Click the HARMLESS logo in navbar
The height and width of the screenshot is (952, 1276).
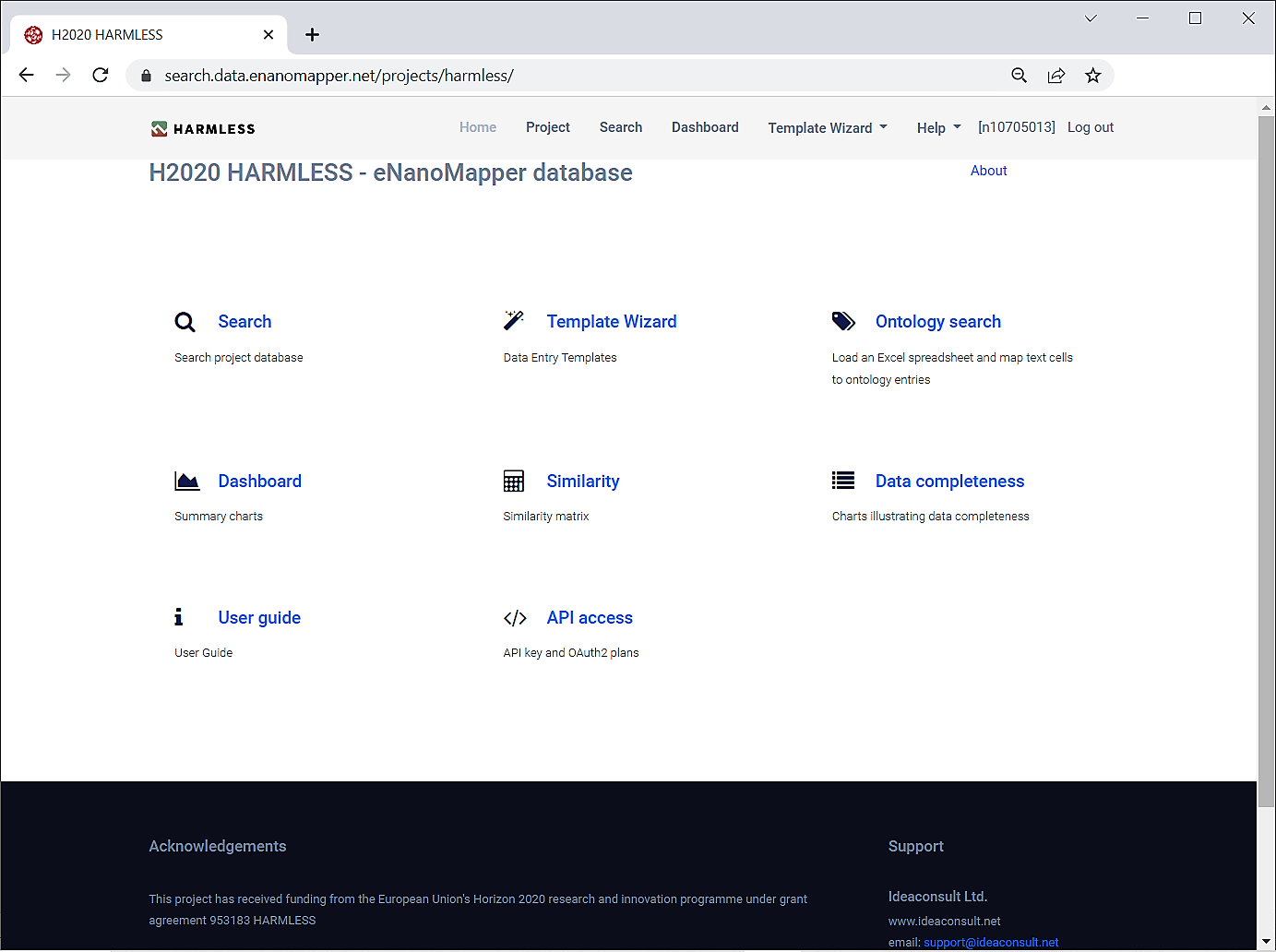(x=204, y=128)
